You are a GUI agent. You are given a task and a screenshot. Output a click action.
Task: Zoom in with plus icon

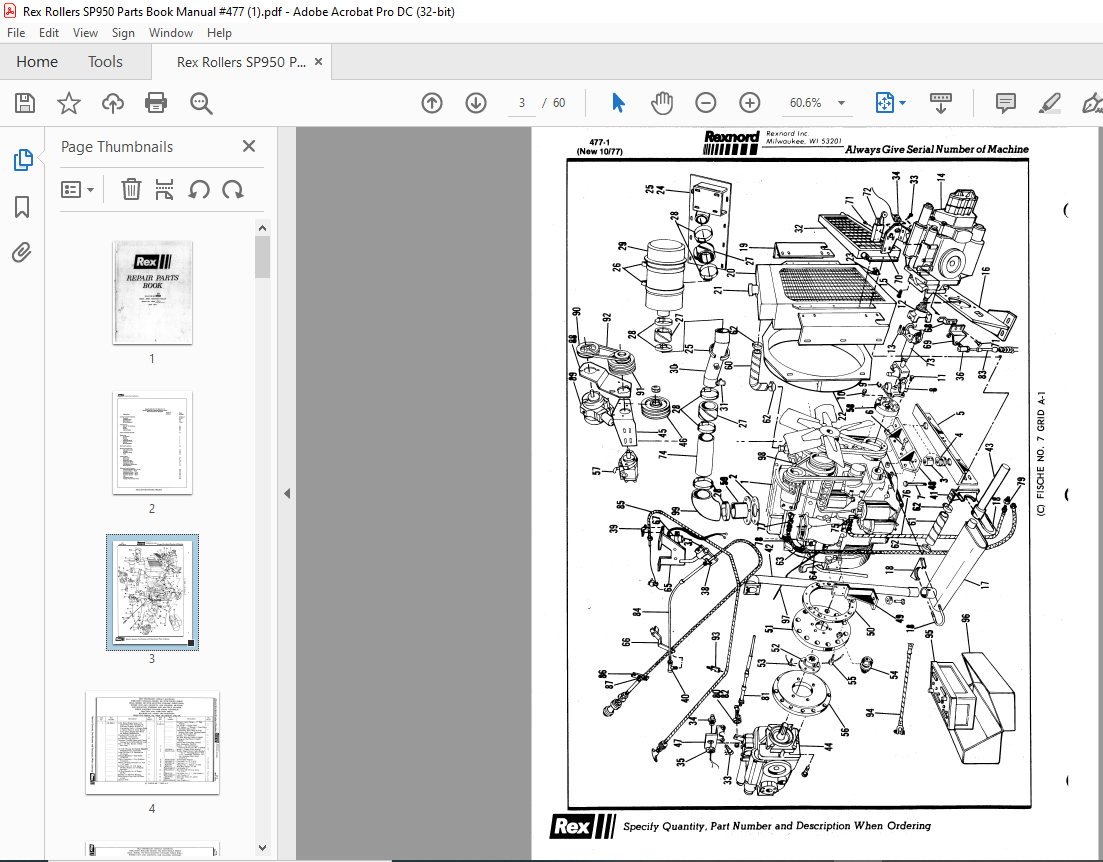point(750,103)
